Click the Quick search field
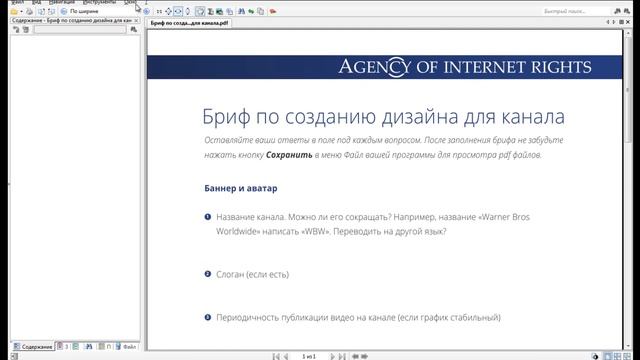The image size is (640, 360). point(576,11)
